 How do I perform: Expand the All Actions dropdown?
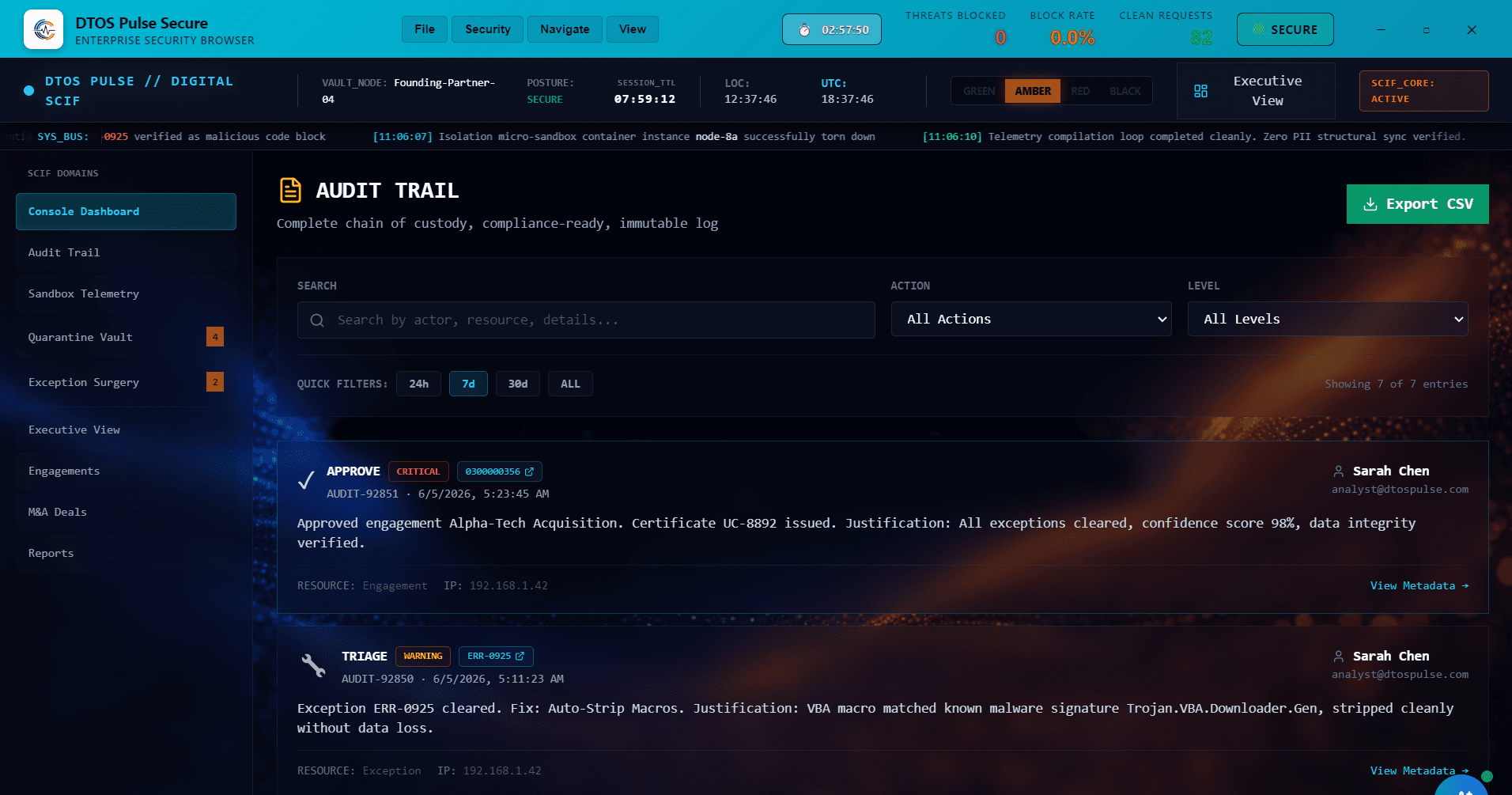pyautogui.click(x=1031, y=319)
